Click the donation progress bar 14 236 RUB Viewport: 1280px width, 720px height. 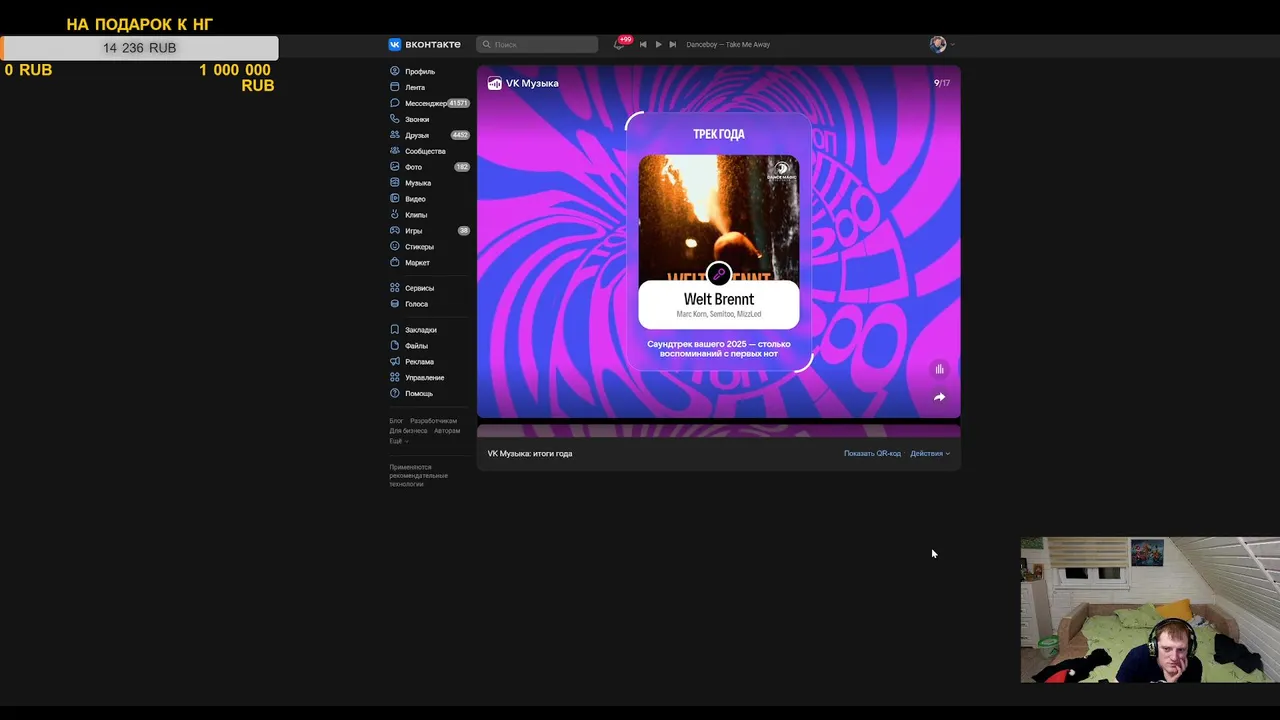[x=139, y=48]
